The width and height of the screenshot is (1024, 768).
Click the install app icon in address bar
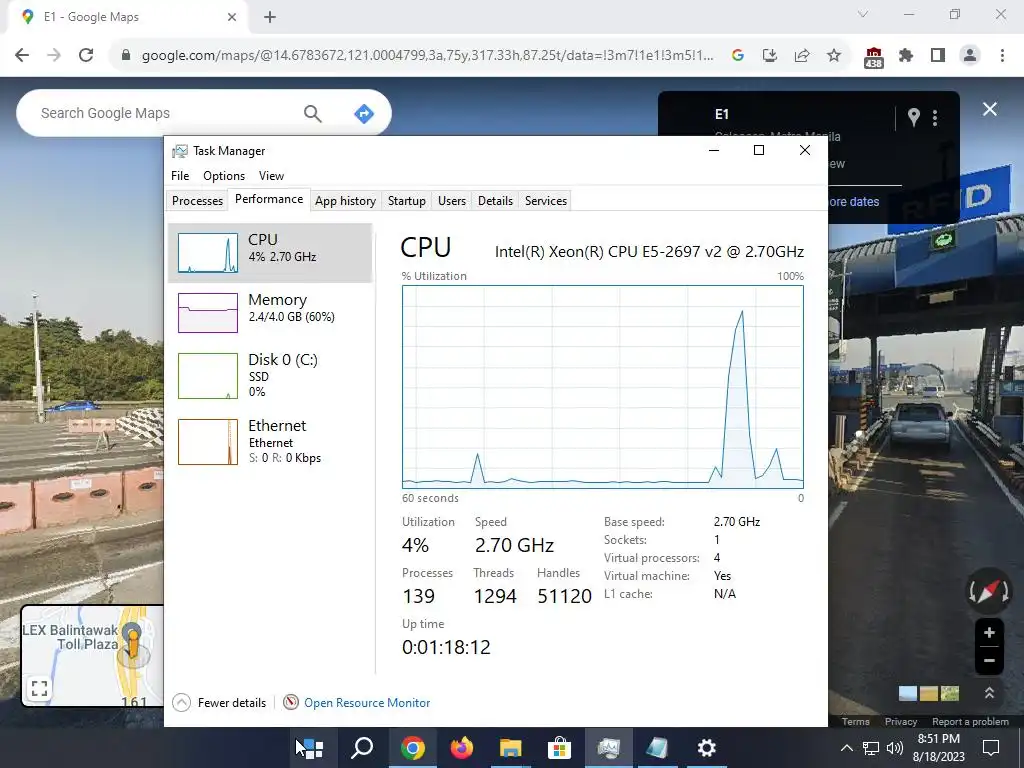tap(770, 56)
